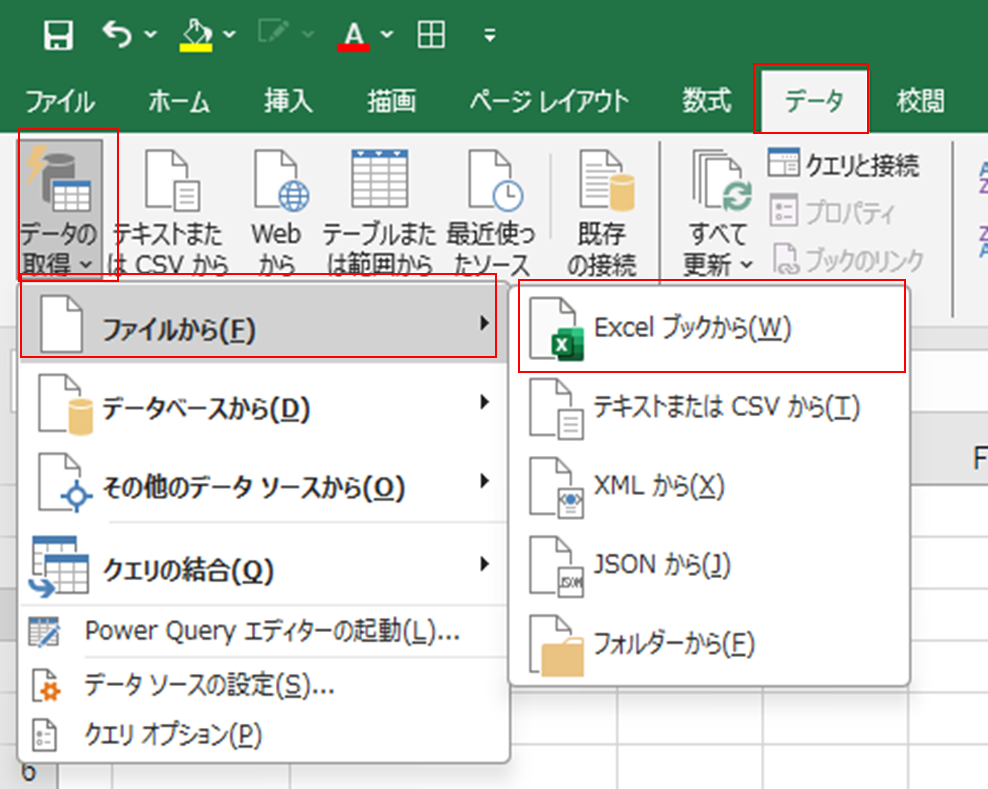Apply the yellow fill color bucket
This screenshot has width=988, height=789.
196,35
